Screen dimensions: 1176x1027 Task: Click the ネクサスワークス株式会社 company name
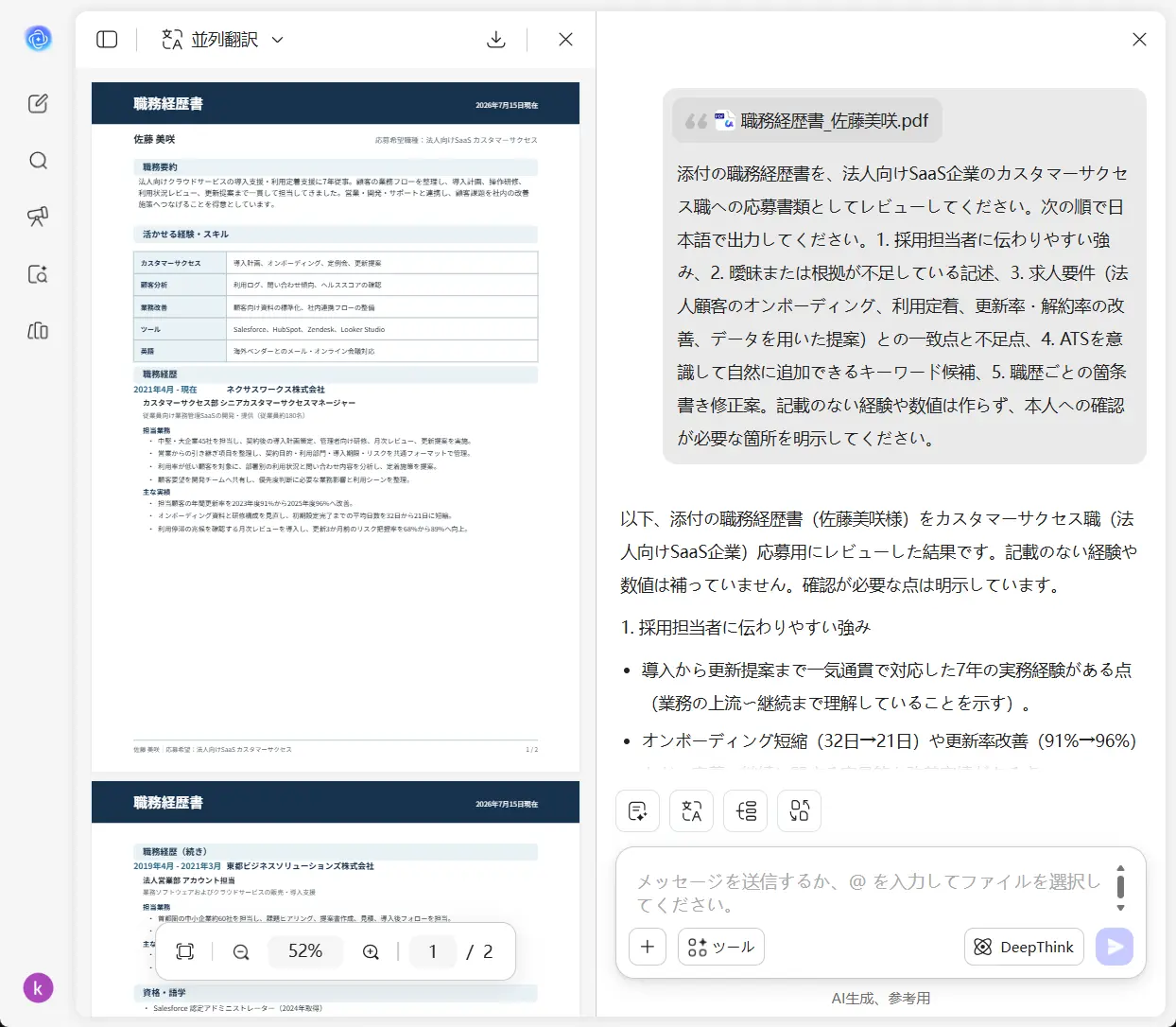point(275,390)
